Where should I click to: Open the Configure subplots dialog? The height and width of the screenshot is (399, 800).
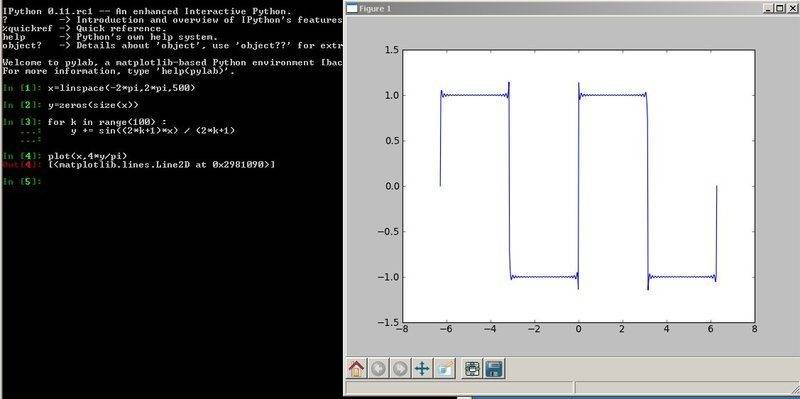click(472, 368)
